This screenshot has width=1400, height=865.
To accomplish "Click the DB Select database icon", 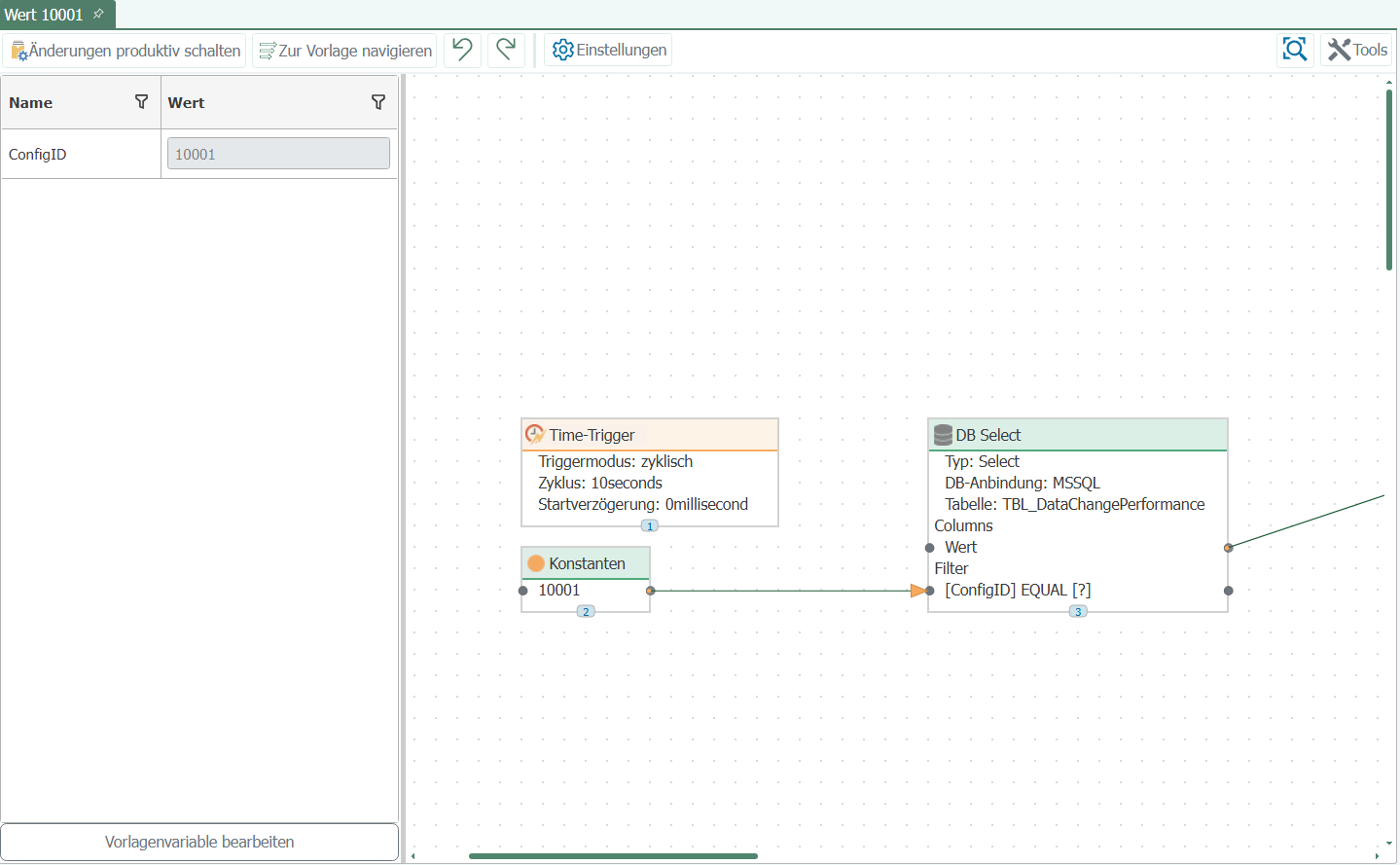I will click(x=942, y=435).
